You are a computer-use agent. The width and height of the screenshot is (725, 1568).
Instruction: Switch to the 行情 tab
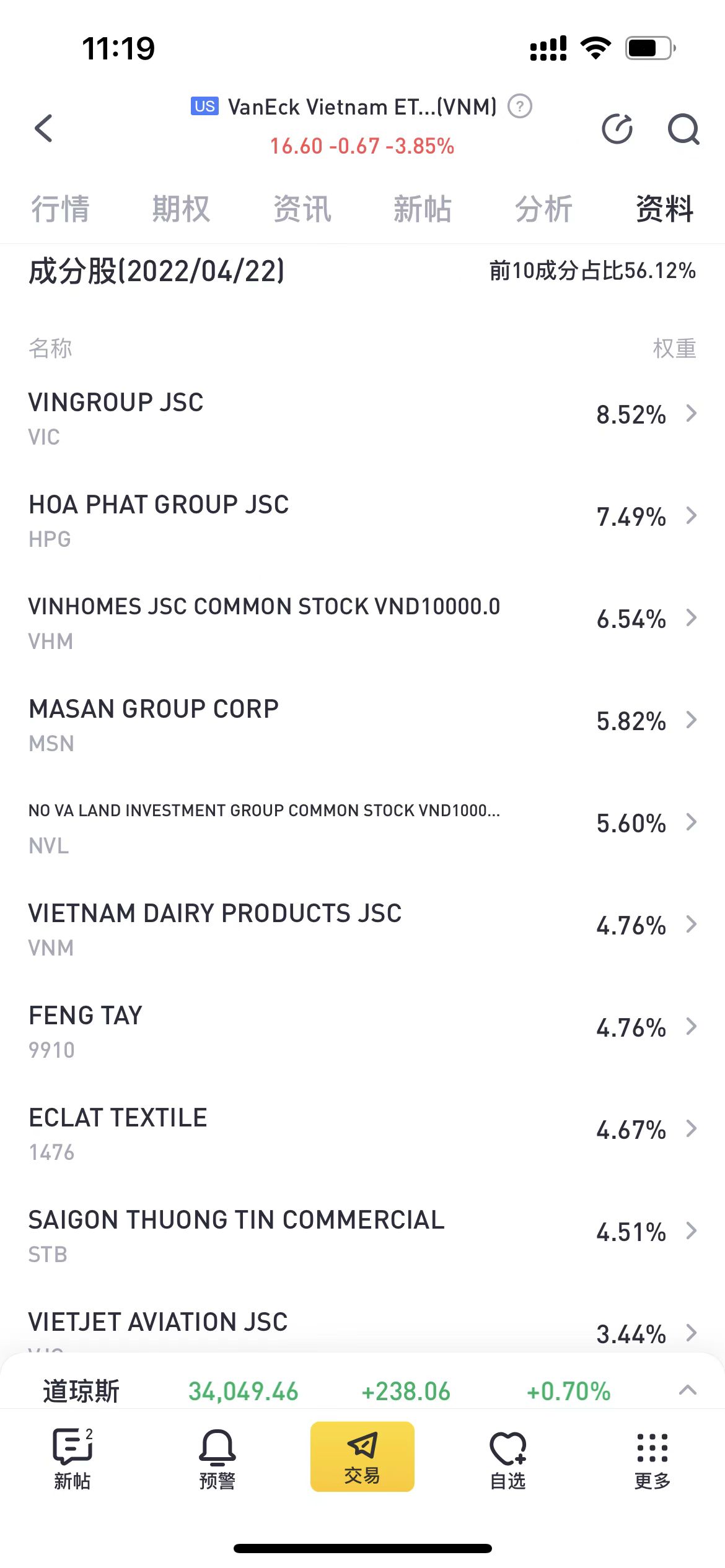tap(60, 209)
